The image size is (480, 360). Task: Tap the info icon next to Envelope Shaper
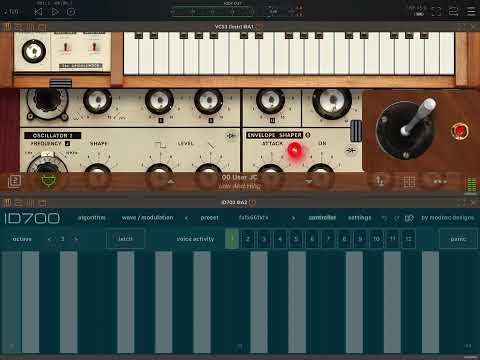tap(308, 135)
